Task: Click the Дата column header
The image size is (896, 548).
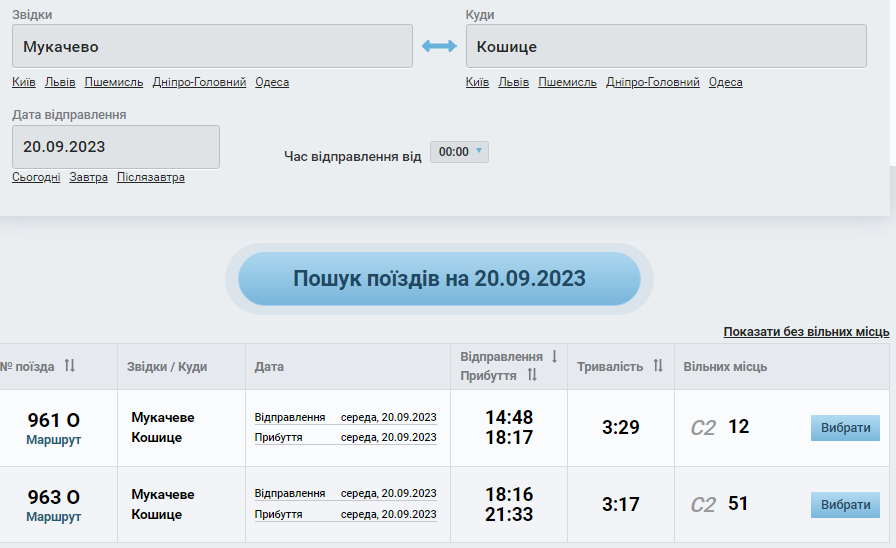Action: 269,366
